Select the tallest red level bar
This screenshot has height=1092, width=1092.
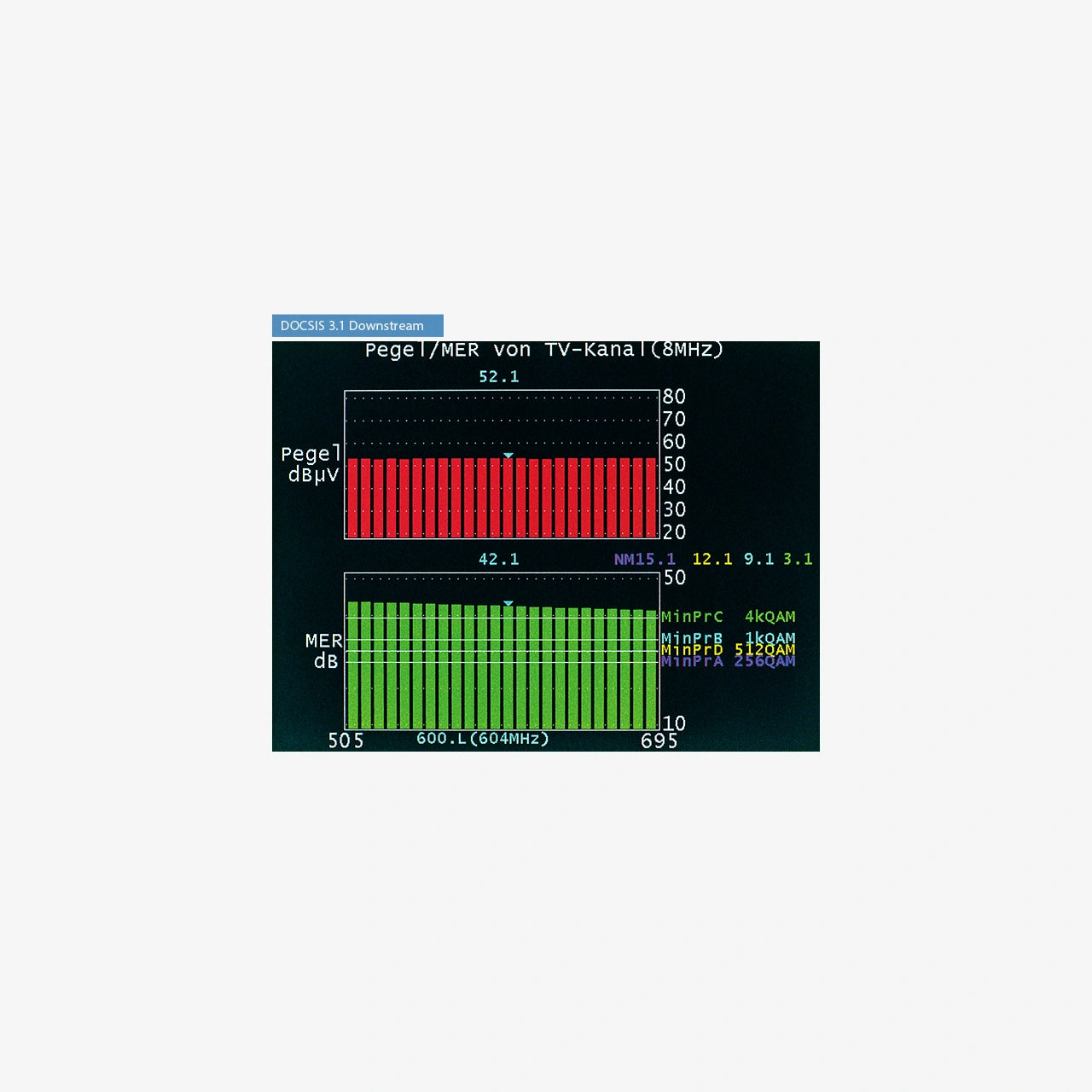(x=353, y=497)
